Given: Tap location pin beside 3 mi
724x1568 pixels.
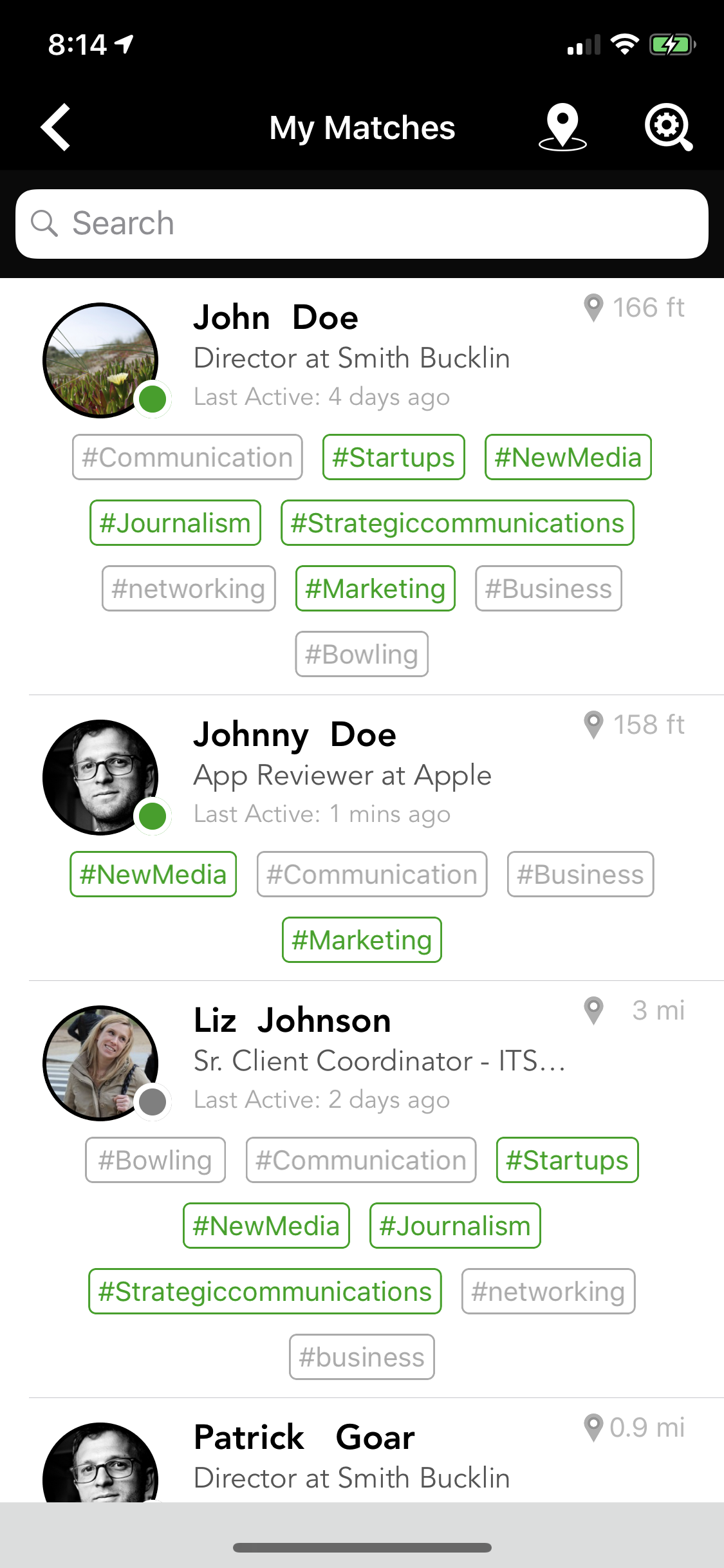Looking at the screenshot, I should click(593, 1011).
